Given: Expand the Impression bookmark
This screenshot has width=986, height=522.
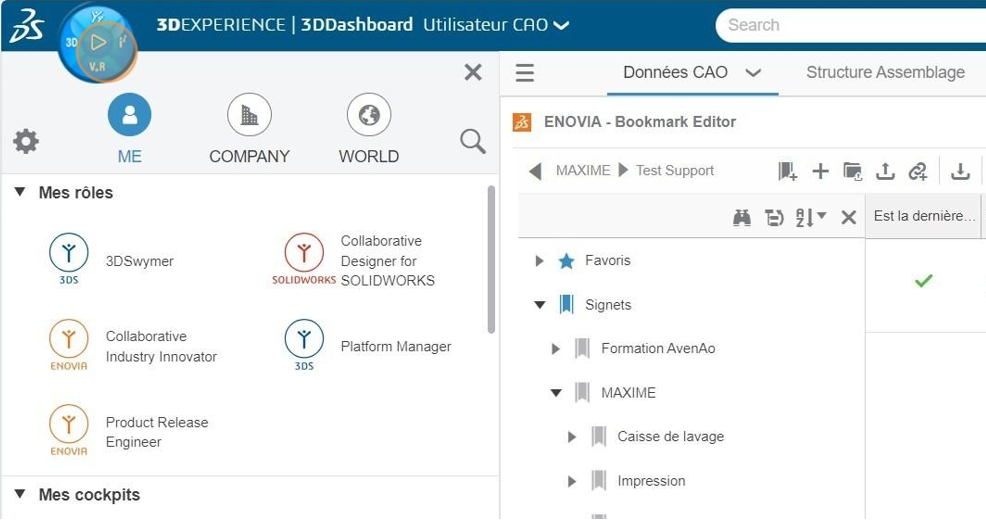Looking at the screenshot, I should pos(571,481).
